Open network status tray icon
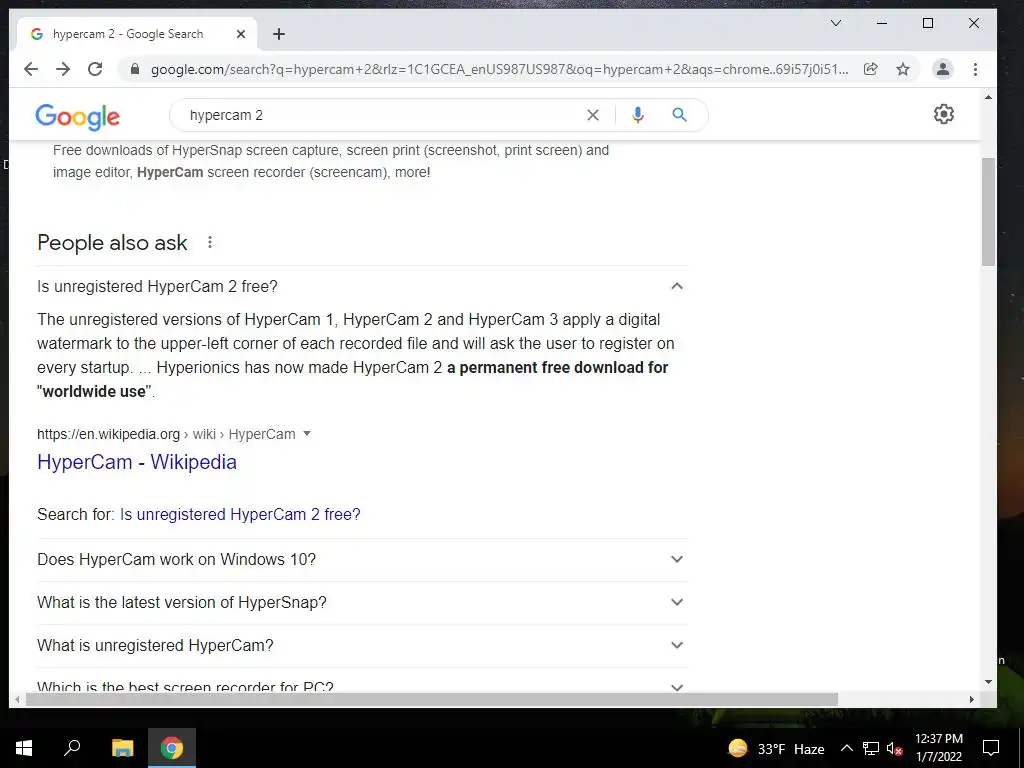Image resolution: width=1024 pixels, height=768 pixels. point(871,748)
